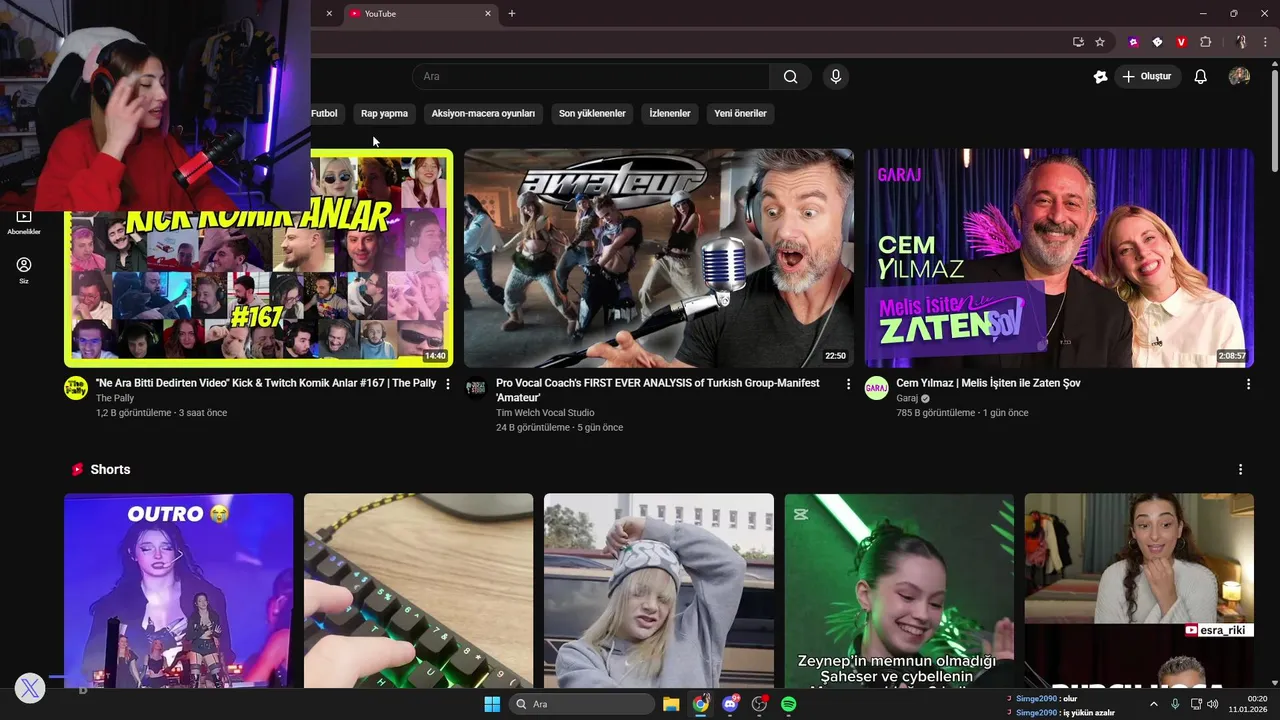Open the Garaj channel avatar

[x=877, y=388]
